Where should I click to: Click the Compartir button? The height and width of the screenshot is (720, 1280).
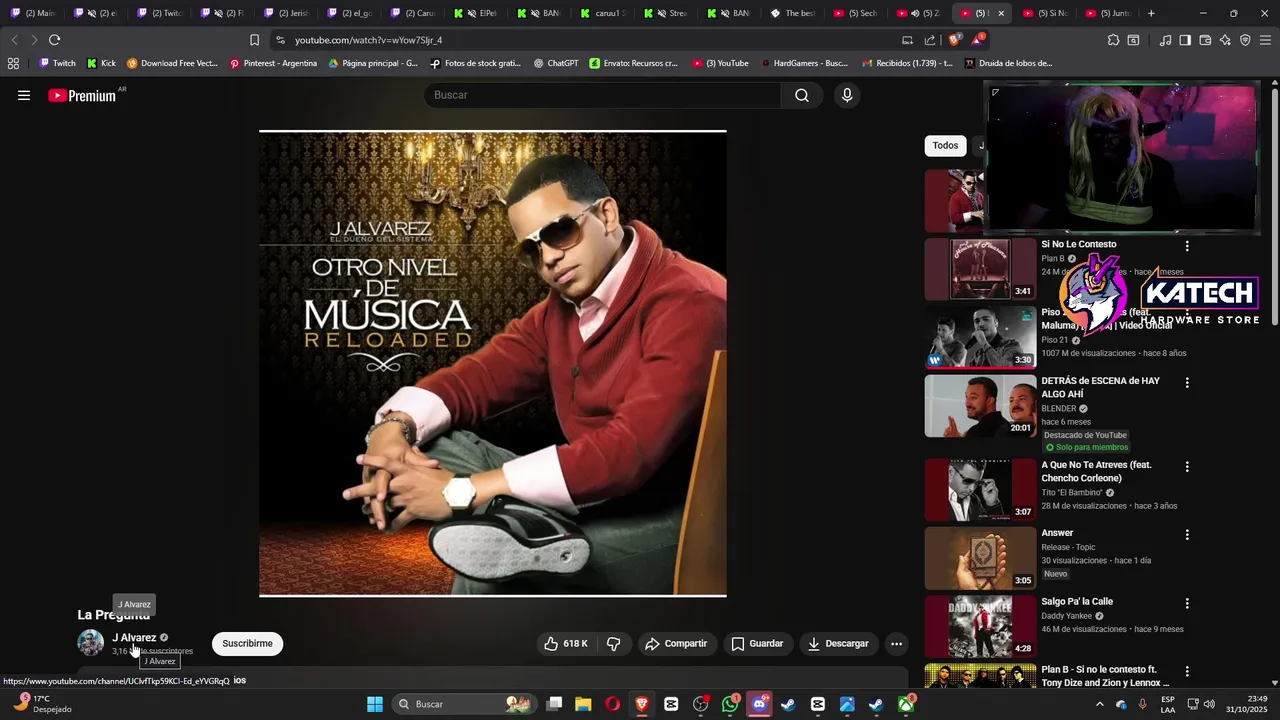676,643
